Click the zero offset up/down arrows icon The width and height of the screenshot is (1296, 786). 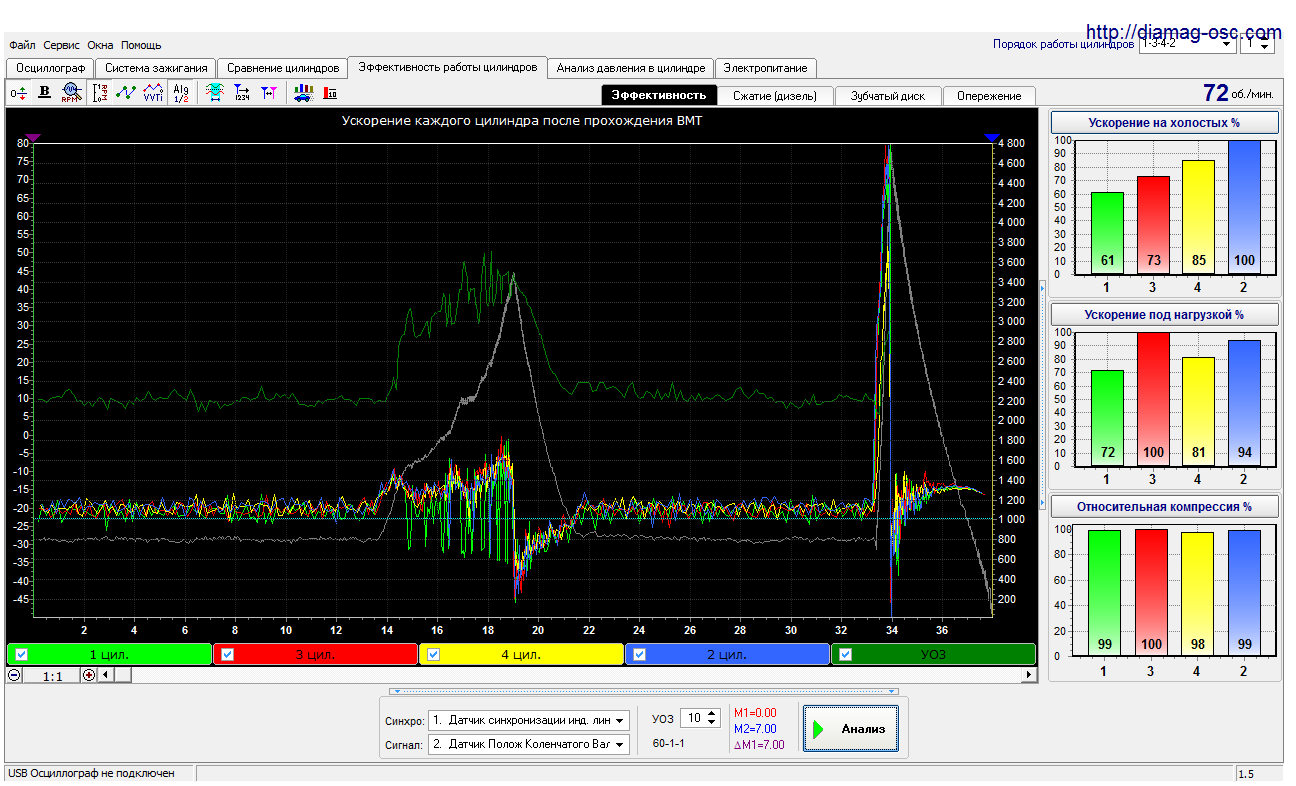pyautogui.click(x=19, y=93)
